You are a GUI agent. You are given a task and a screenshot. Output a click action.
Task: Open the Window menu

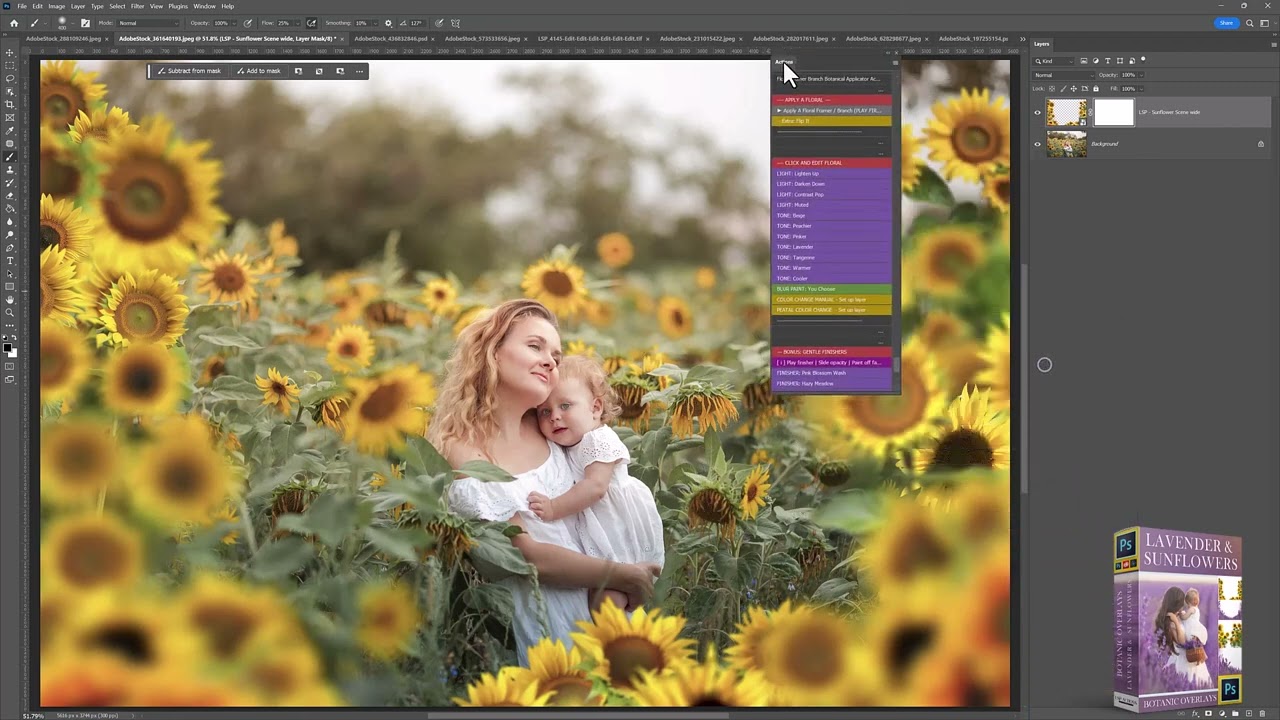[x=204, y=6]
